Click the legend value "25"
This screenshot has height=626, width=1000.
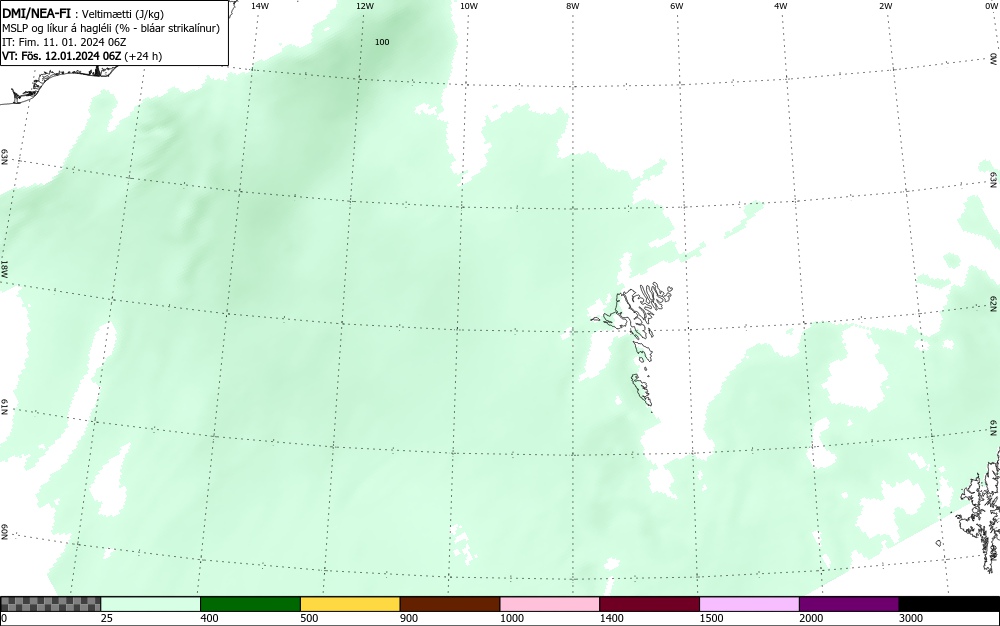(107, 618)
